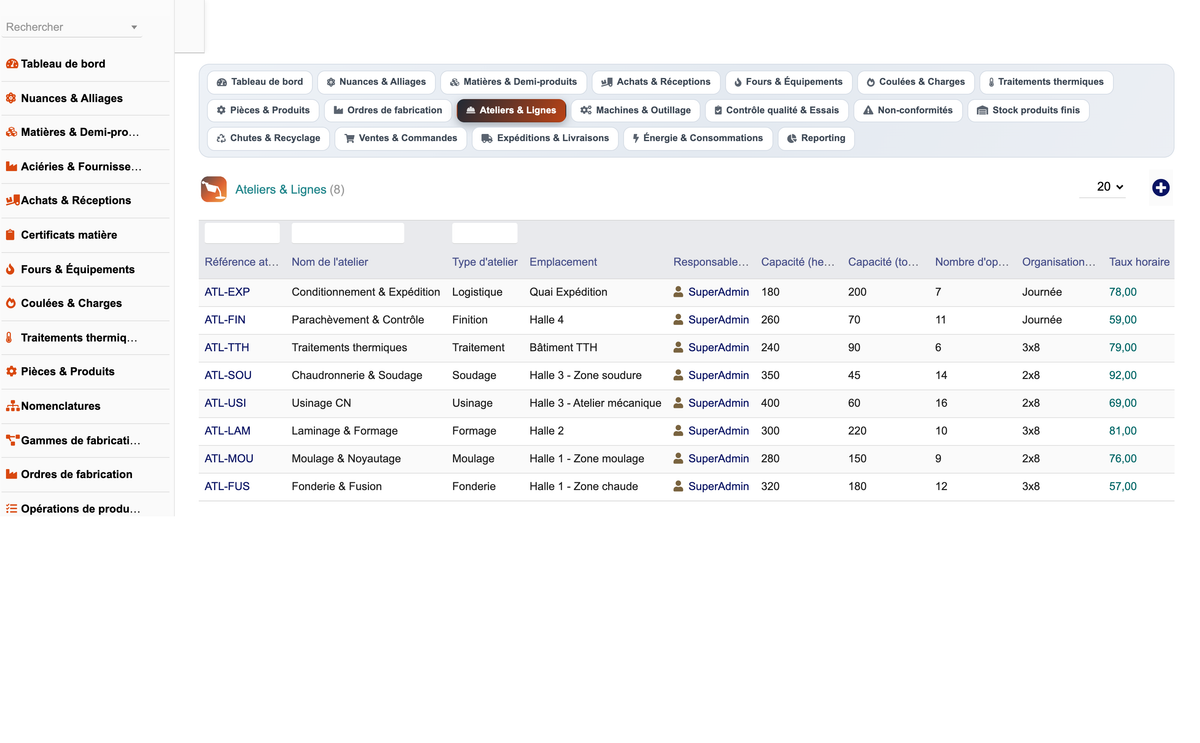Click the Certificats matière clipboard icon
This screenshot has width=1200, height=743.
(x=11, y=235)
